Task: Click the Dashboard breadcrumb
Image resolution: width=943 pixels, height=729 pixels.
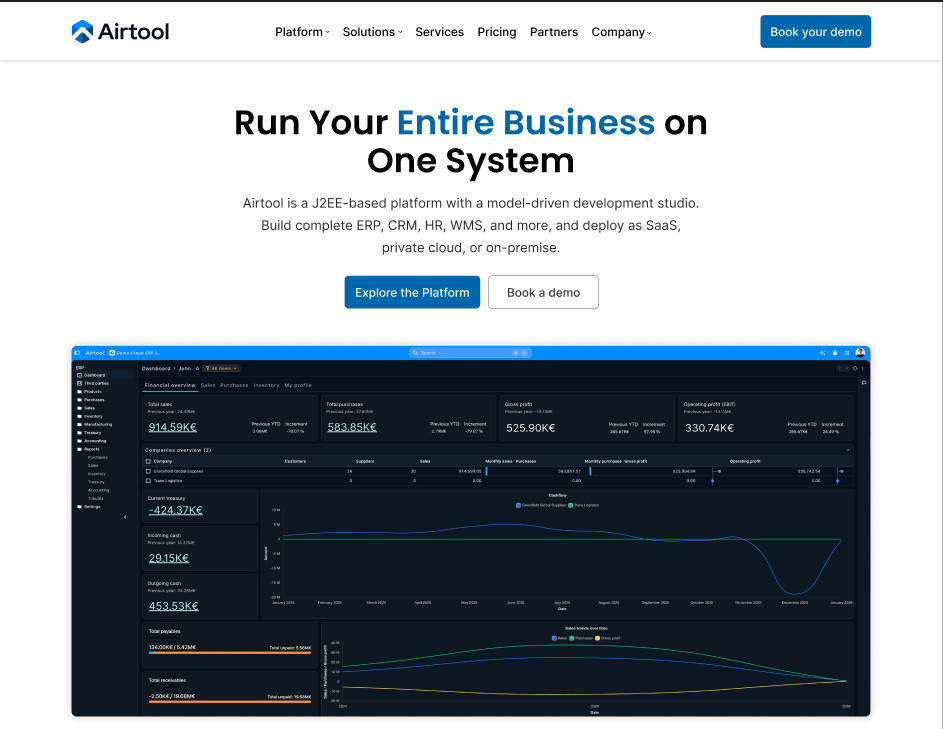Action: tap(156, 368)
